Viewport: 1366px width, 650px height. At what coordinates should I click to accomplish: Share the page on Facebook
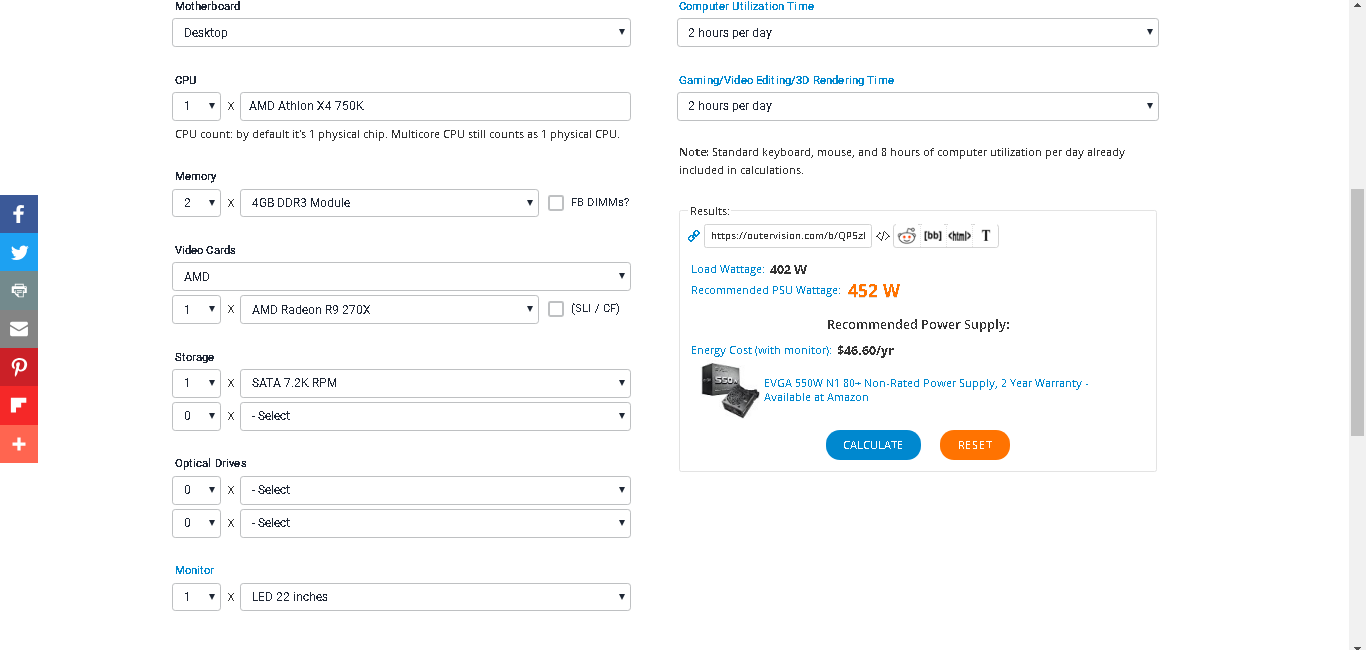click(x=19, y=214)
